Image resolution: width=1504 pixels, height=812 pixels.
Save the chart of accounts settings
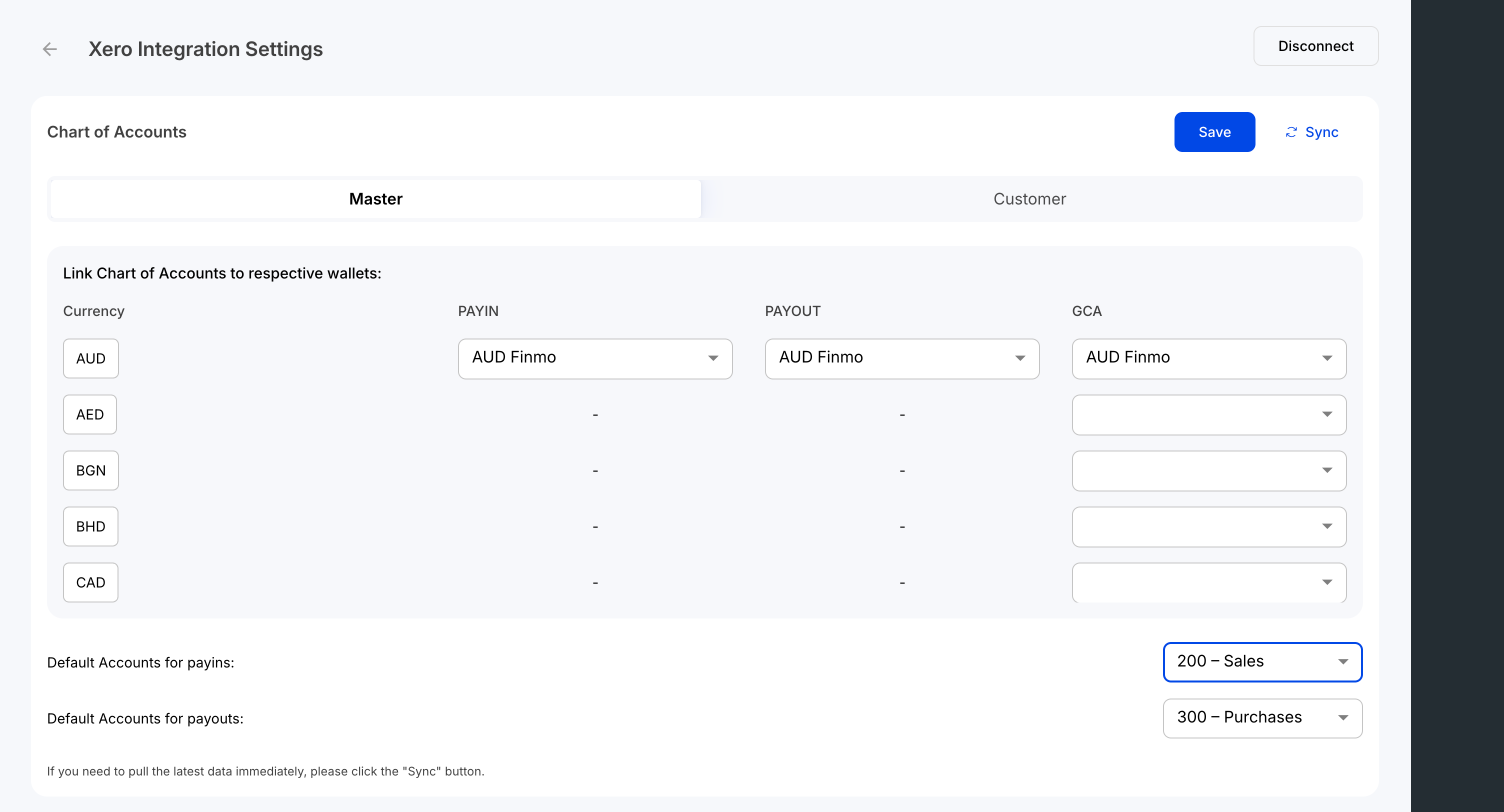click(1214, 132)
